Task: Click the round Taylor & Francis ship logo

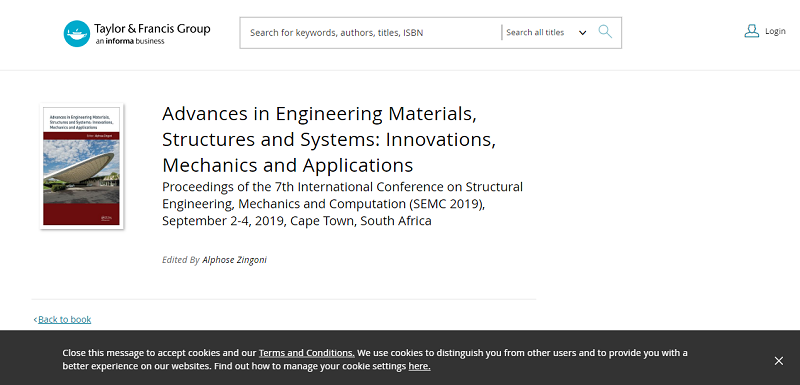Action: pyautogui.click(x=77, y=34)
